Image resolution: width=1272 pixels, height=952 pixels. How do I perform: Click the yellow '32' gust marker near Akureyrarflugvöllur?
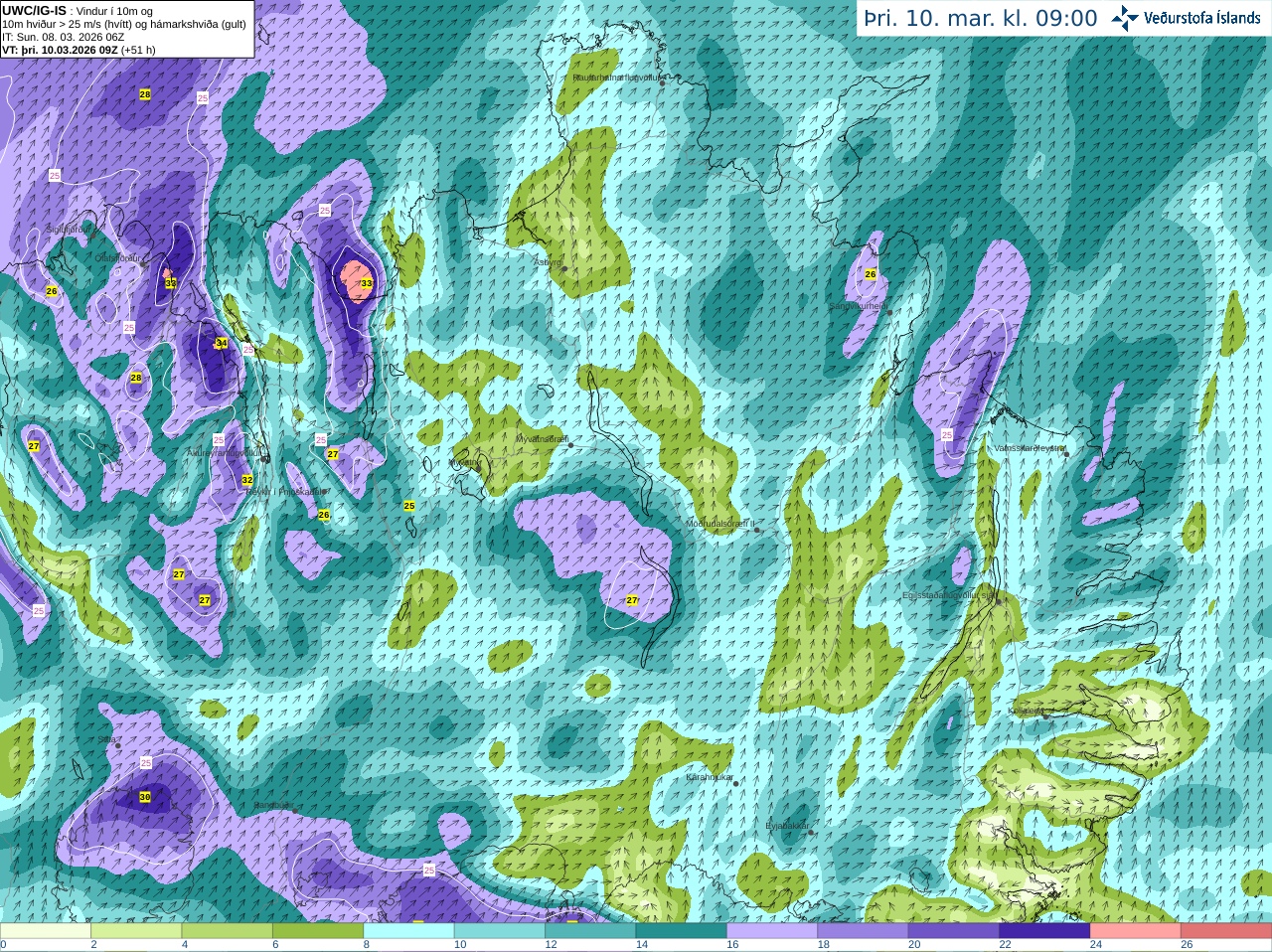click(246, 480)
